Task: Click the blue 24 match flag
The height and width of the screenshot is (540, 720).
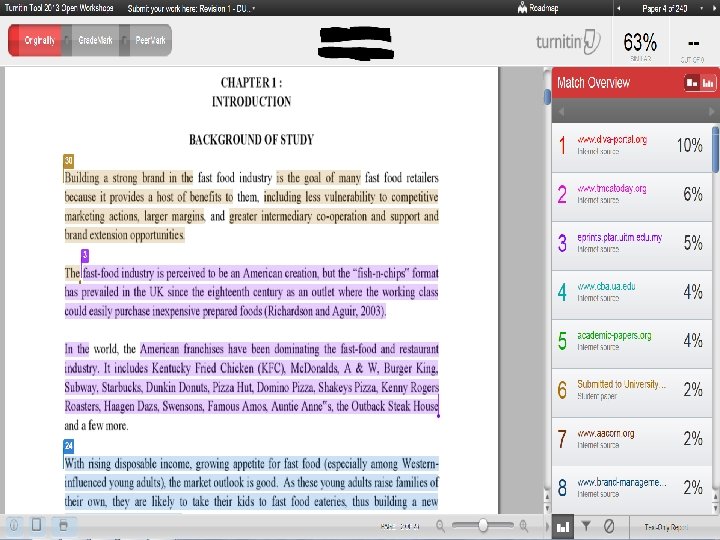Action: (x=68, y=446)
